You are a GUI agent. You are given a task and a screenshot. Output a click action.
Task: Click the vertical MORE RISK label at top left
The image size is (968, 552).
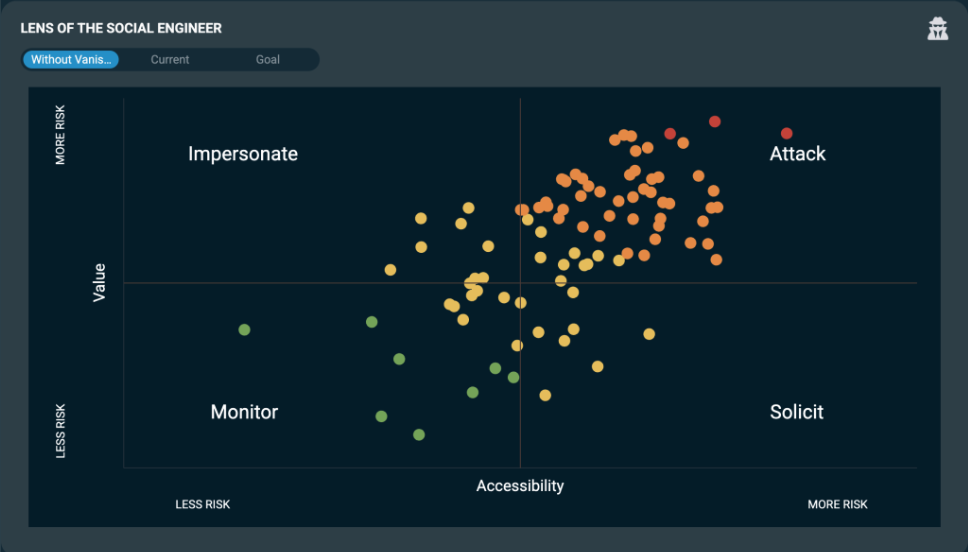[61, 134]
